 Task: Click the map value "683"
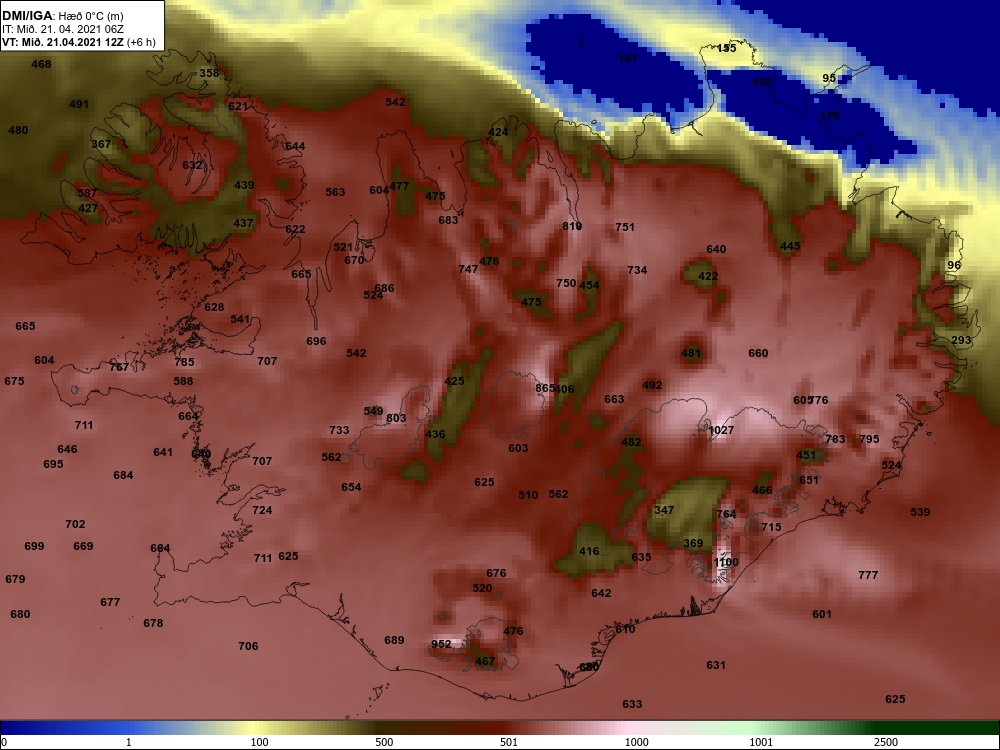click(448, 219)
